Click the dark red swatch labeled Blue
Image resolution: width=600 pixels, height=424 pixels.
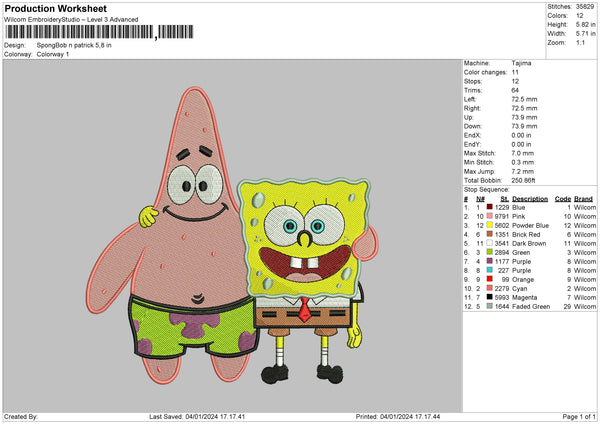pos(489,207)
